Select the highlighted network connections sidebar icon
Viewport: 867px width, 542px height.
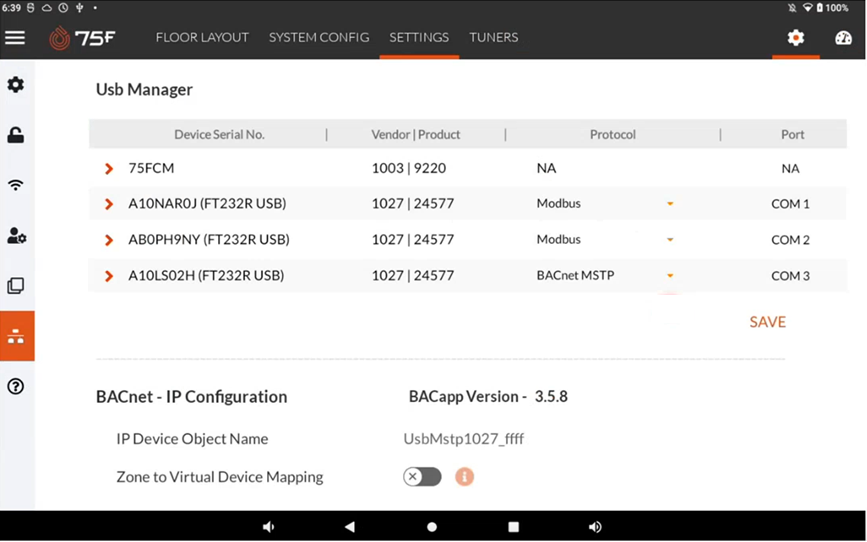point(17,336)
